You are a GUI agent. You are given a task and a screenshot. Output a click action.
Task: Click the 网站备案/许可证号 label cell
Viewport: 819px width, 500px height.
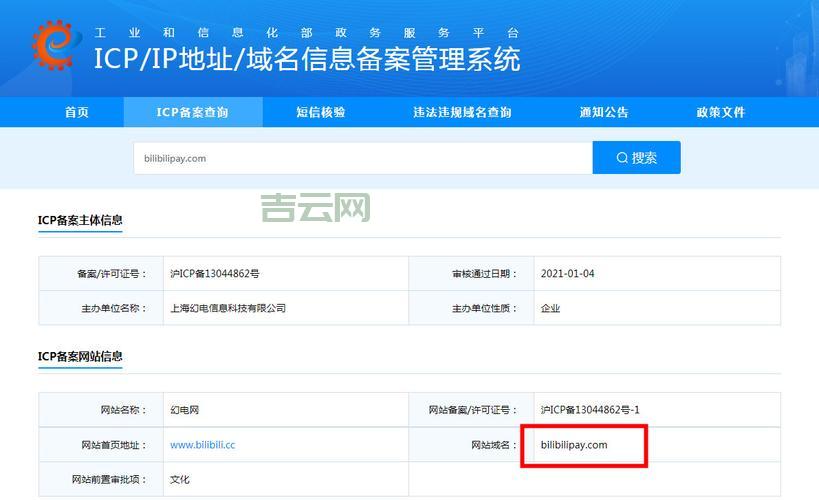[472, 410]
